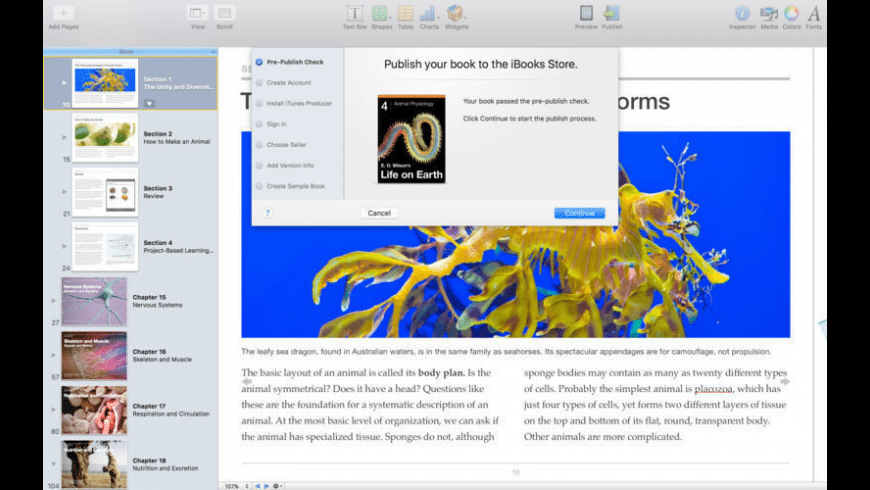
Task: Open the gear action menu in status bar
Action: [x=277, y=486]
